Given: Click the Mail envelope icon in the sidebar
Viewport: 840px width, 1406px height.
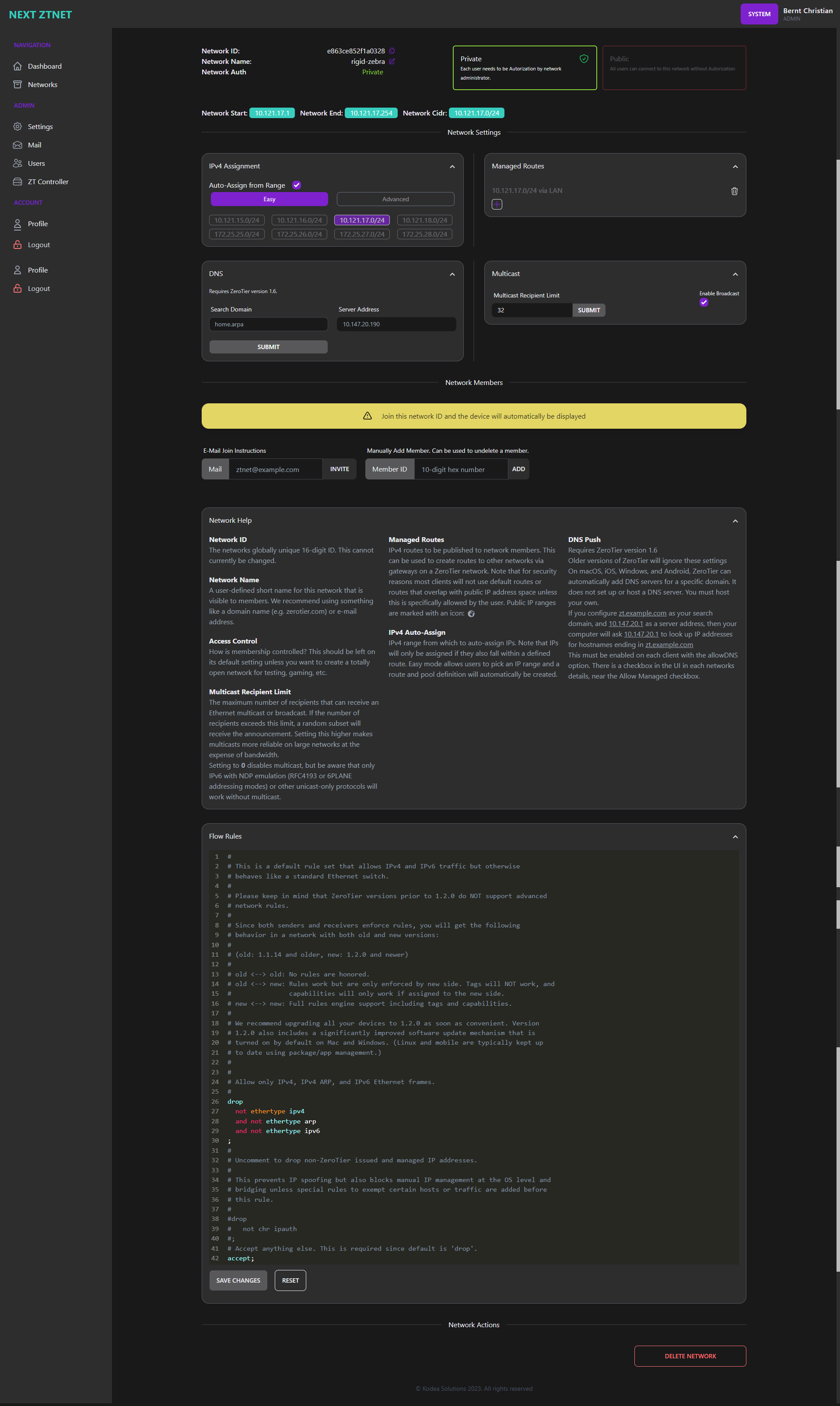Looking at the screenshot, I should [17, 146].
